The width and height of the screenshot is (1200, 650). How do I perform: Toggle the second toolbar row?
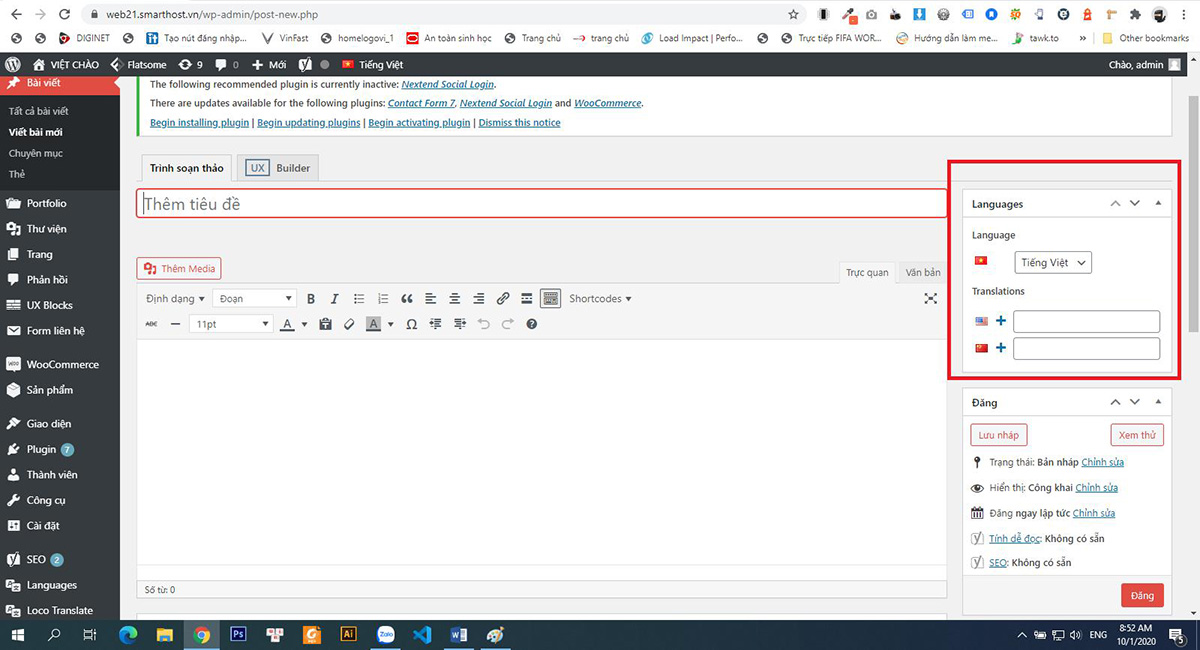click(550, 298)
